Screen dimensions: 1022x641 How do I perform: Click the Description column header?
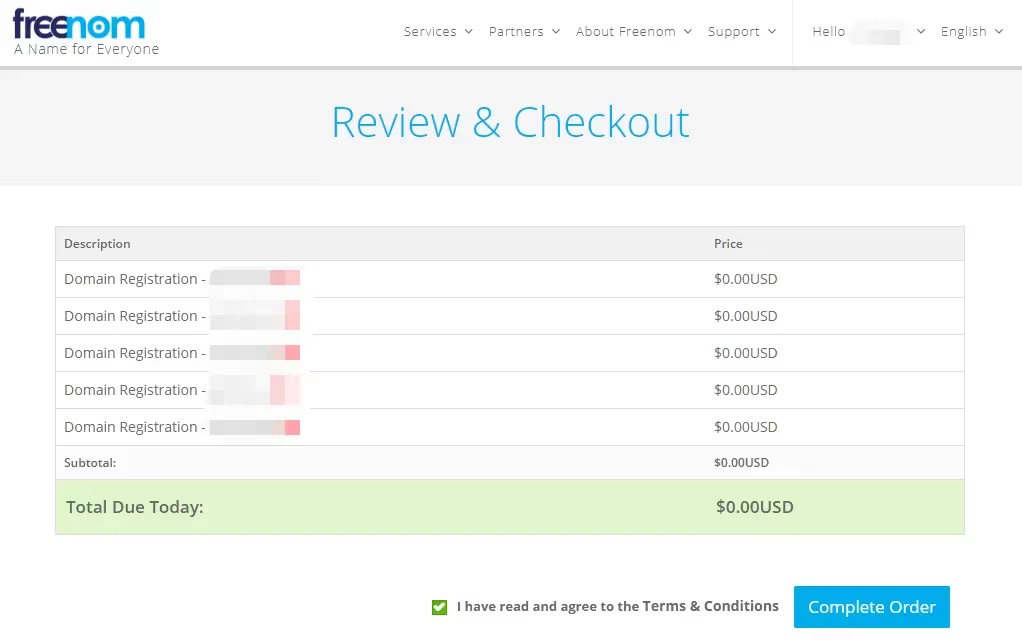click(x=97, y=244)
